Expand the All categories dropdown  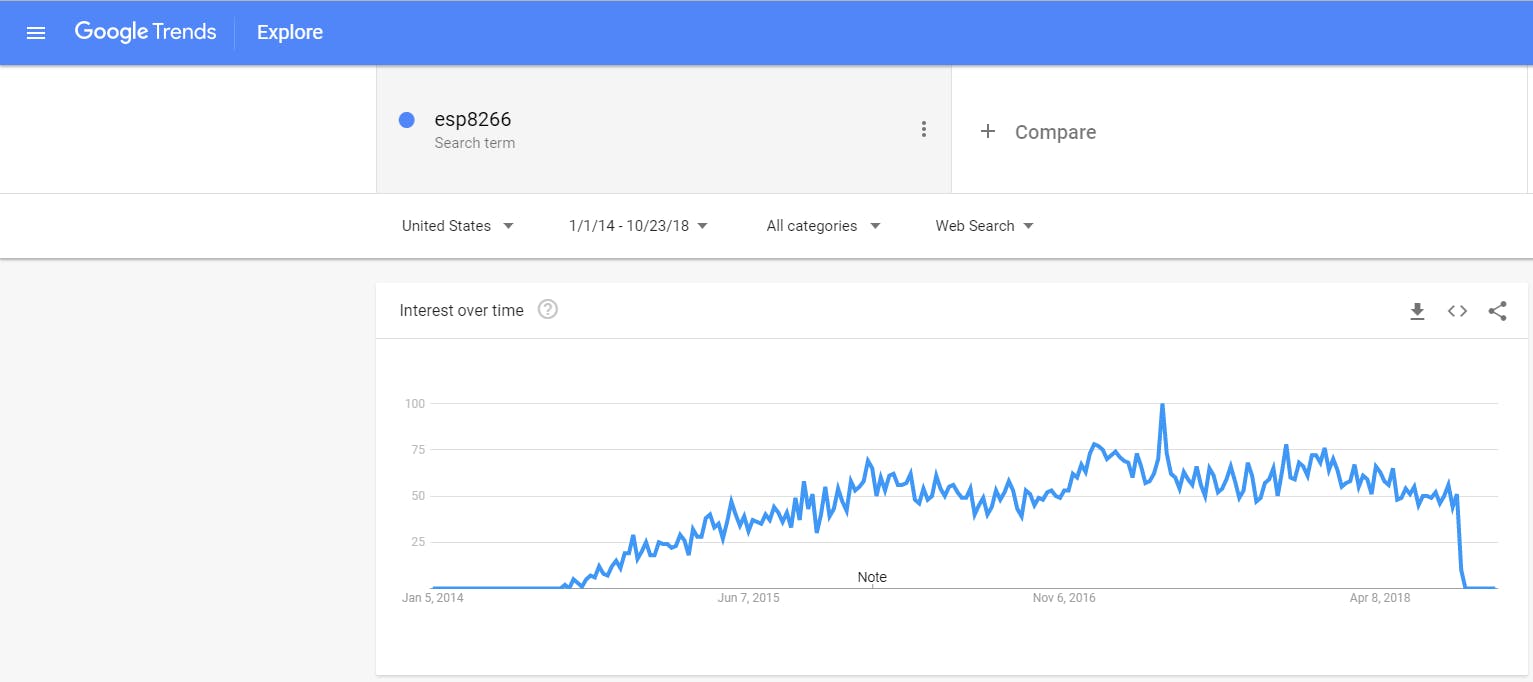823,226
